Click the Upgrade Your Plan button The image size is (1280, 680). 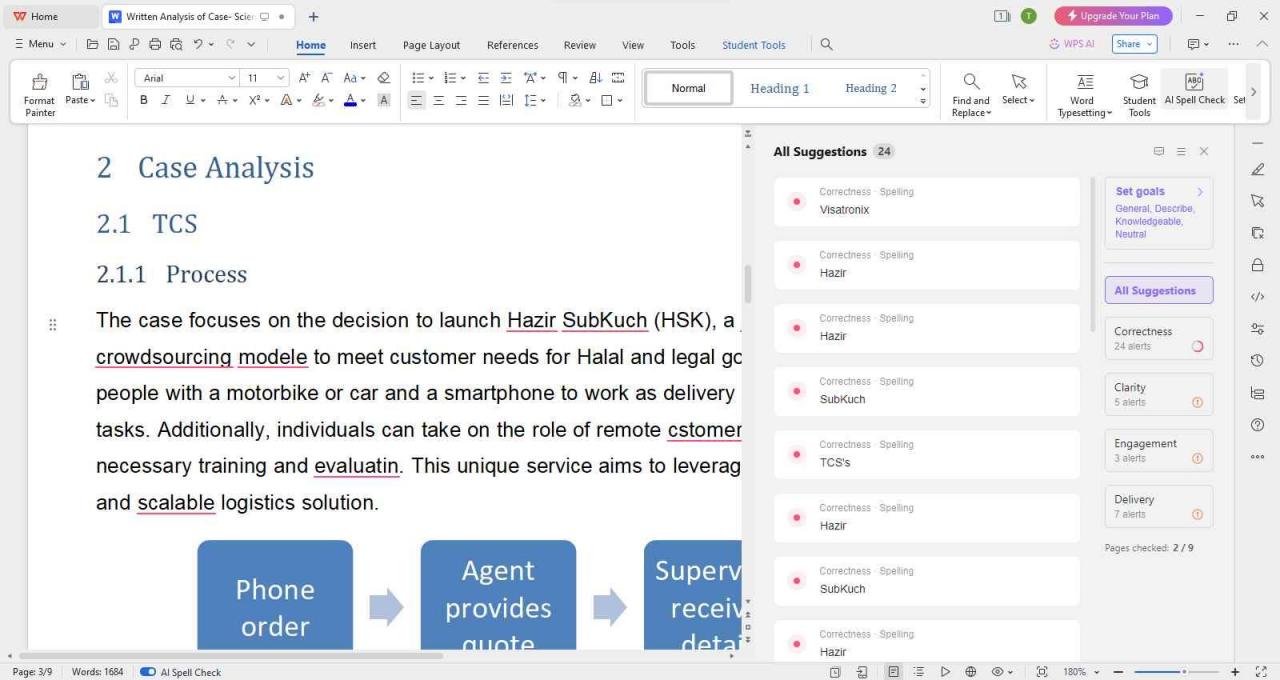pyautogui.click(x=1113, y=16)
